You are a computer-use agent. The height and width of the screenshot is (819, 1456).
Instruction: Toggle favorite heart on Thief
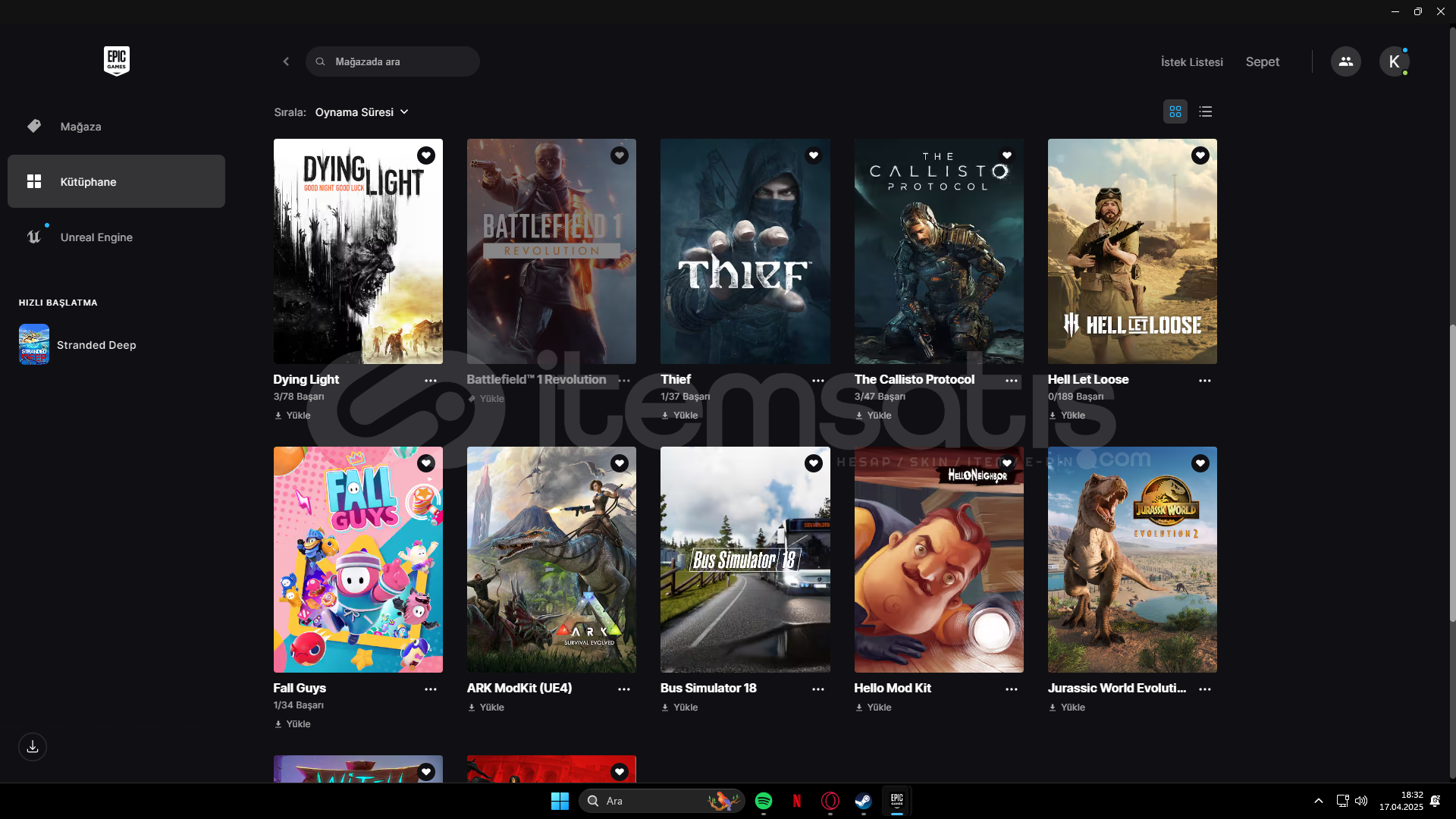pyautogui.click(x=814, y=155)
